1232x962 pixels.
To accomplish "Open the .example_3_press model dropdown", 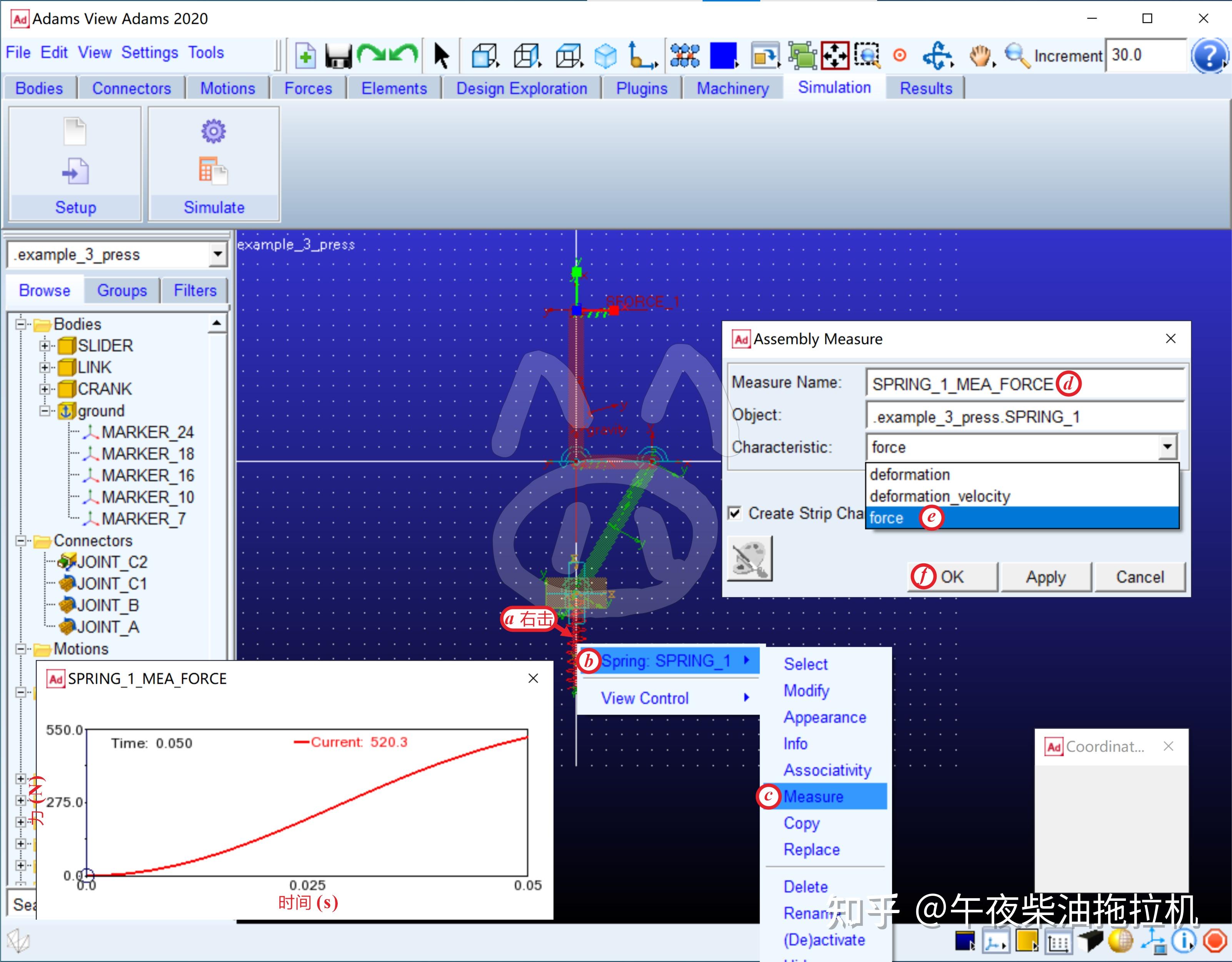I will [218, 254].
